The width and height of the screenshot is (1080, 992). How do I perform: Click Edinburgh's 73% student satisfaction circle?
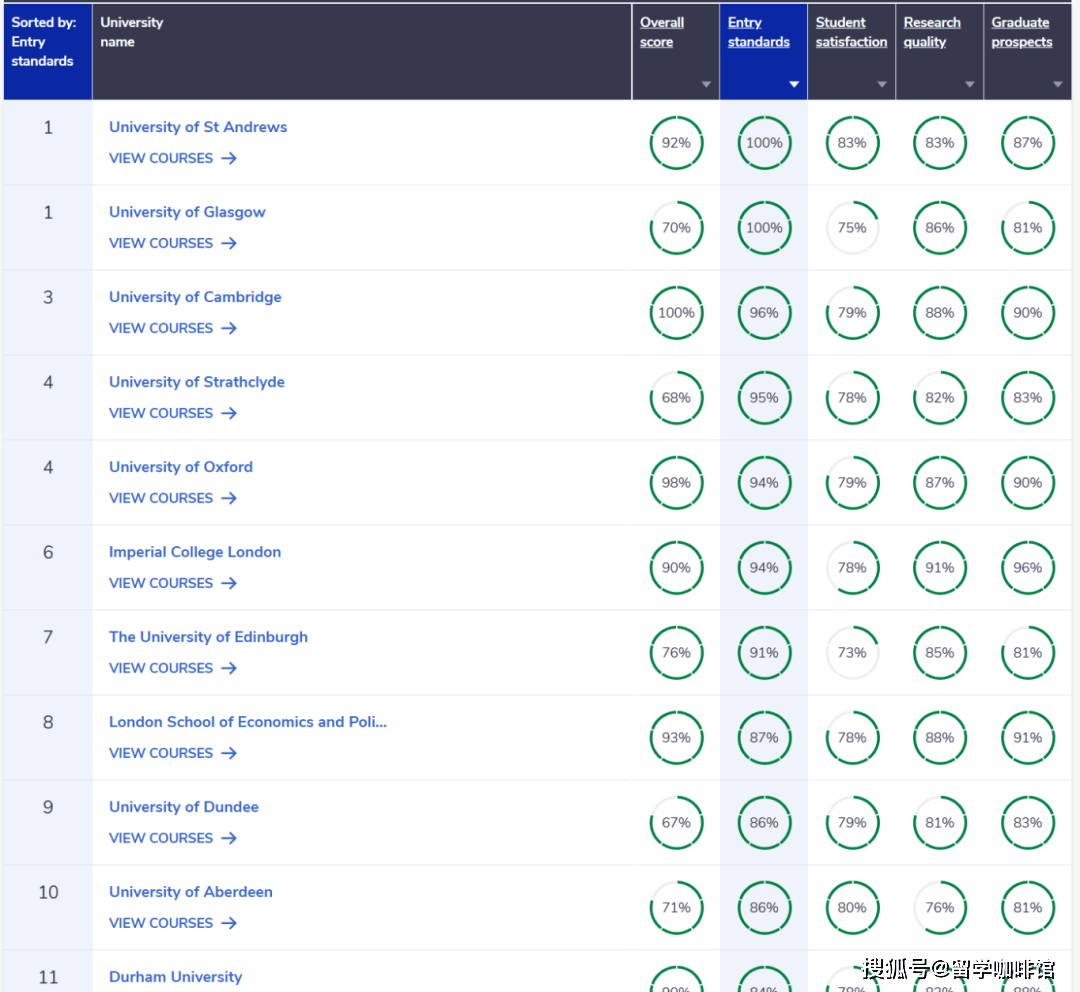click(x=852, y=652)
